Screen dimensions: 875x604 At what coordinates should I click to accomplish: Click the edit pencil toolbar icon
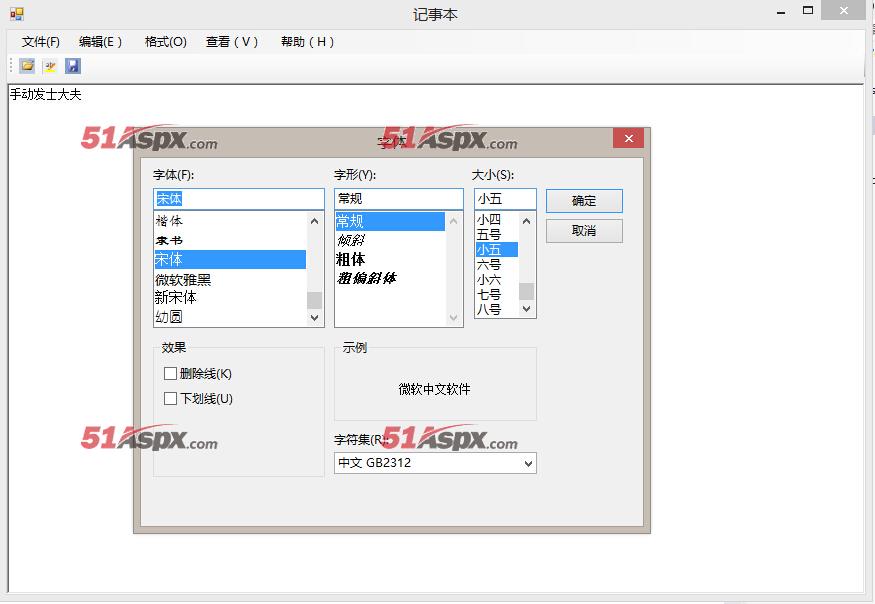pos(50,66)
